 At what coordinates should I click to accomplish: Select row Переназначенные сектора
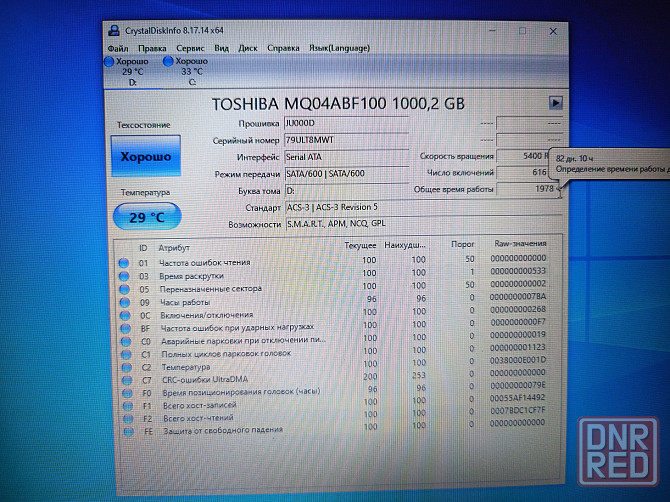coord(333,287)
